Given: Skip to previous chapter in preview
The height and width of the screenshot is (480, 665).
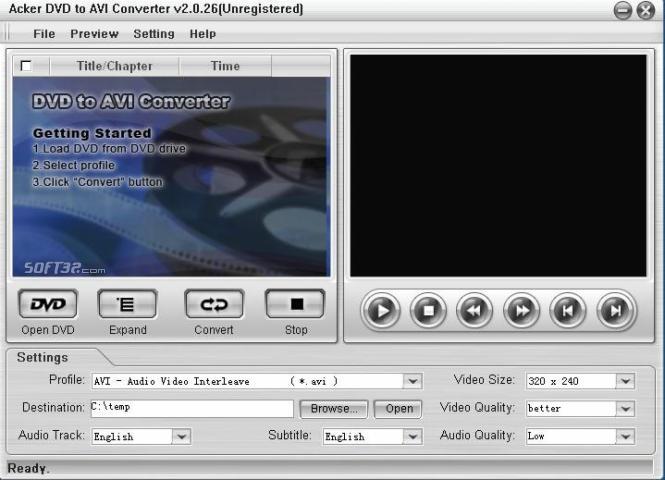Looking at the screenshot, I should (x=568, y=311).
